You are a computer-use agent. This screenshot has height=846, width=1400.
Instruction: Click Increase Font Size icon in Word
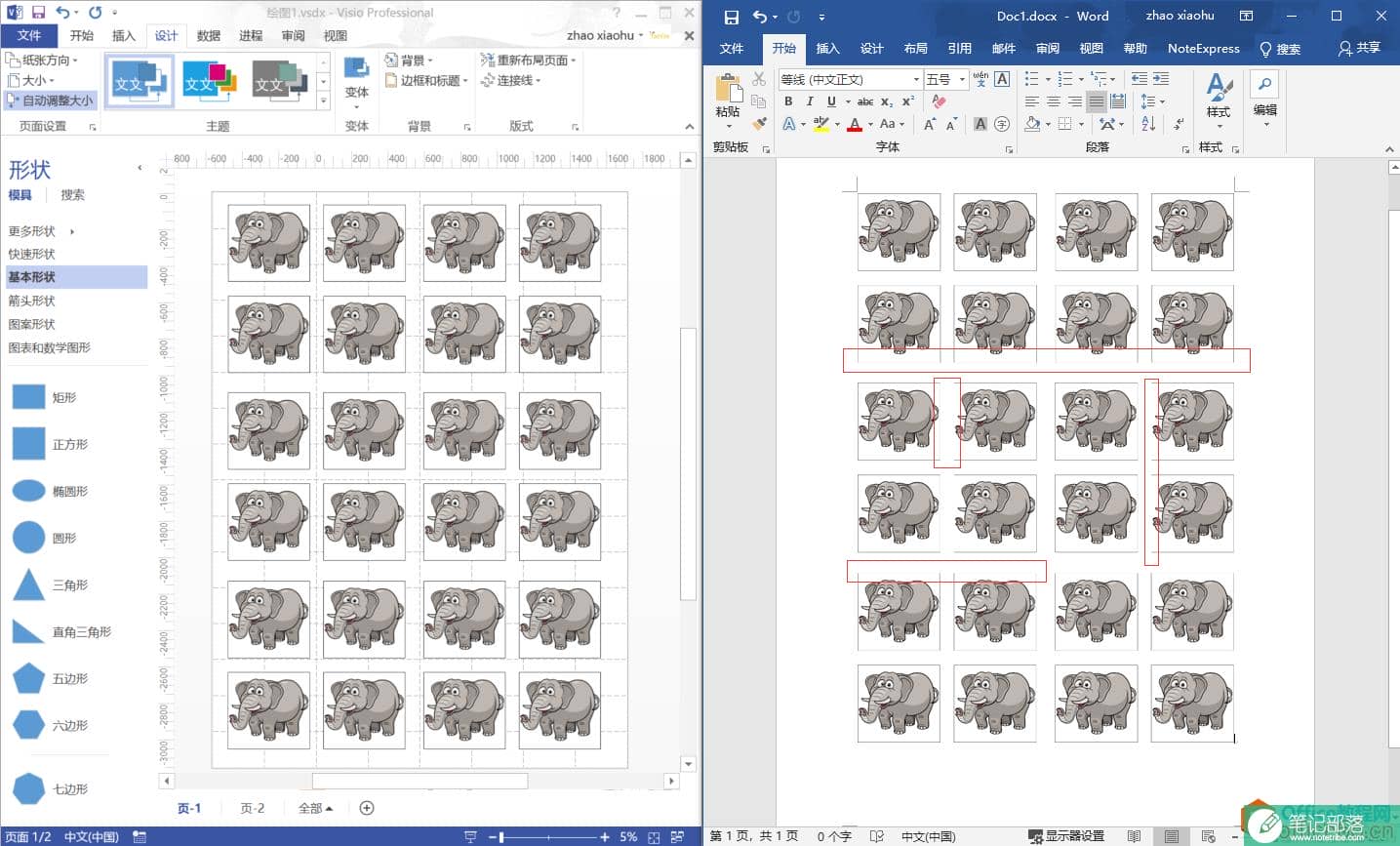[x=930, y=124]
